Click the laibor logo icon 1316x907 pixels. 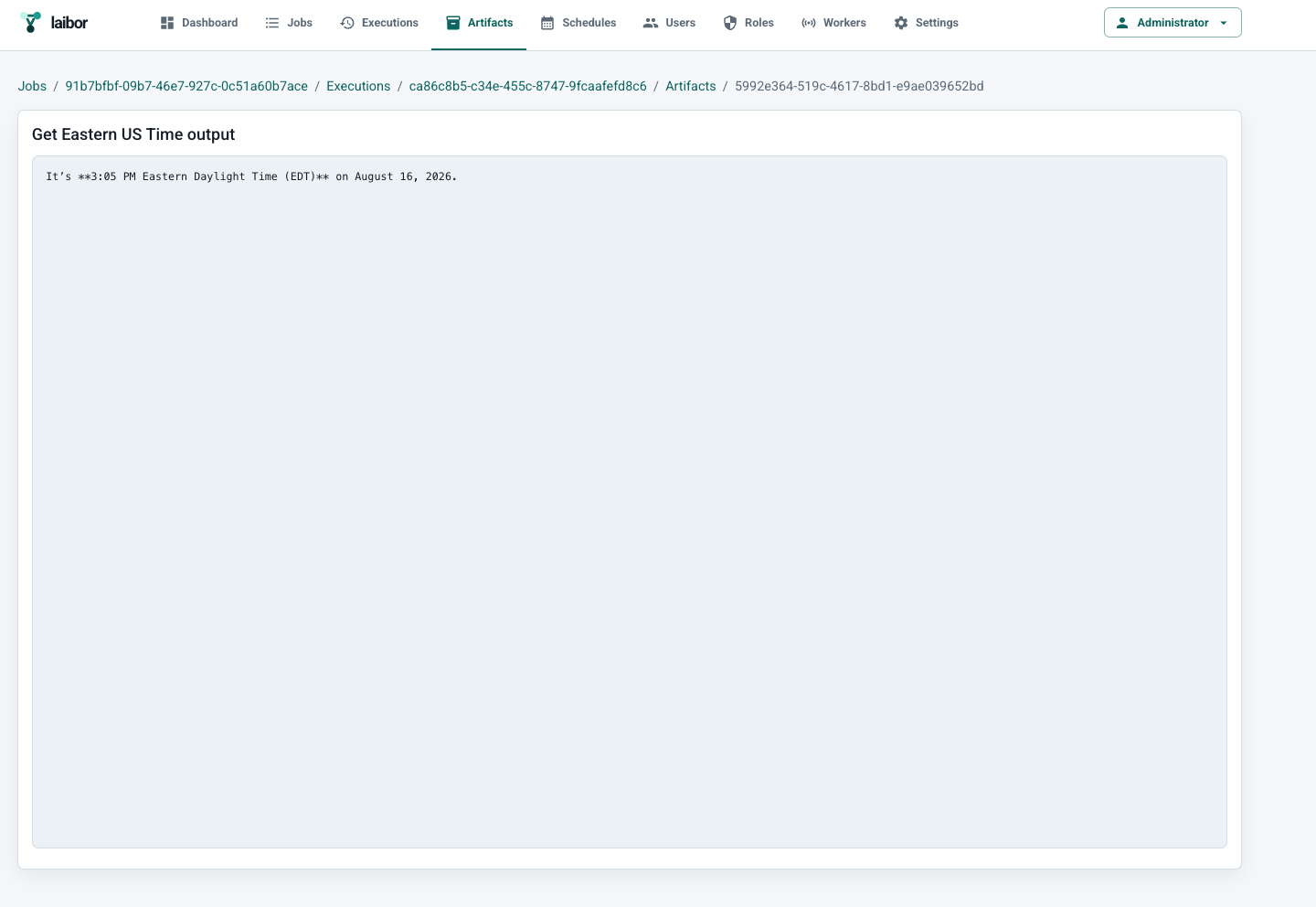(x=31, y=22)
